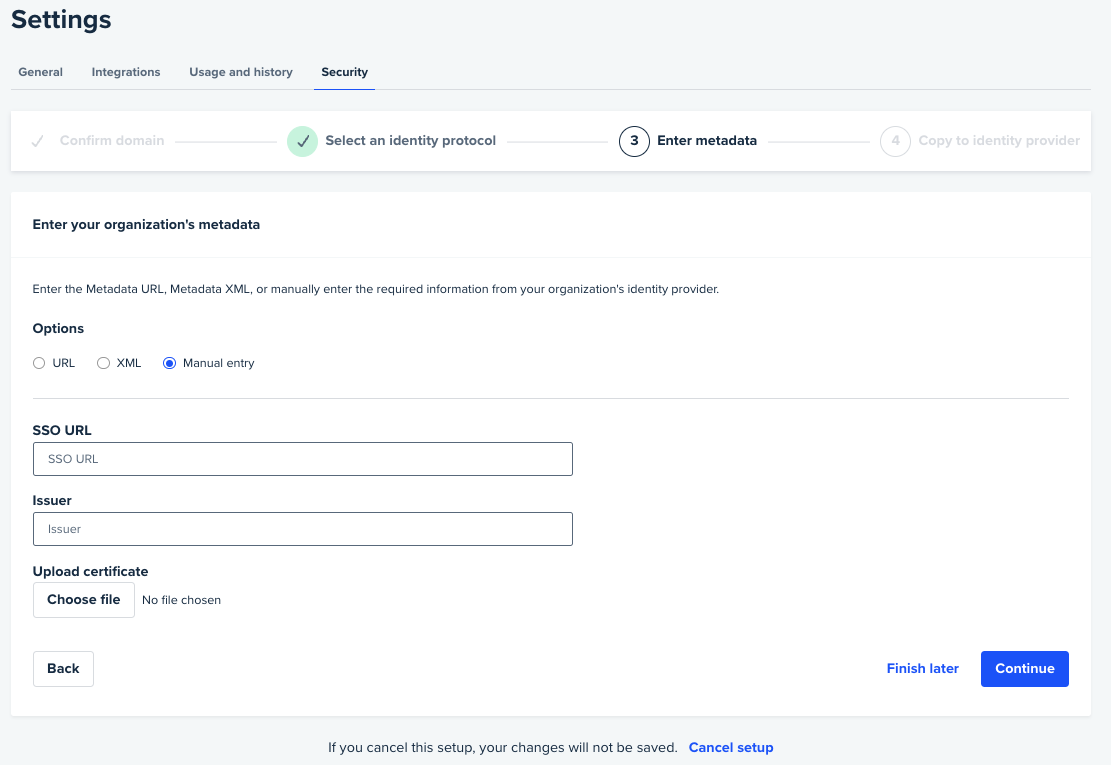Click Choose file to upload certificate
The width and height of the screenshot is (1111, 765).
click(x=84, y=600)
